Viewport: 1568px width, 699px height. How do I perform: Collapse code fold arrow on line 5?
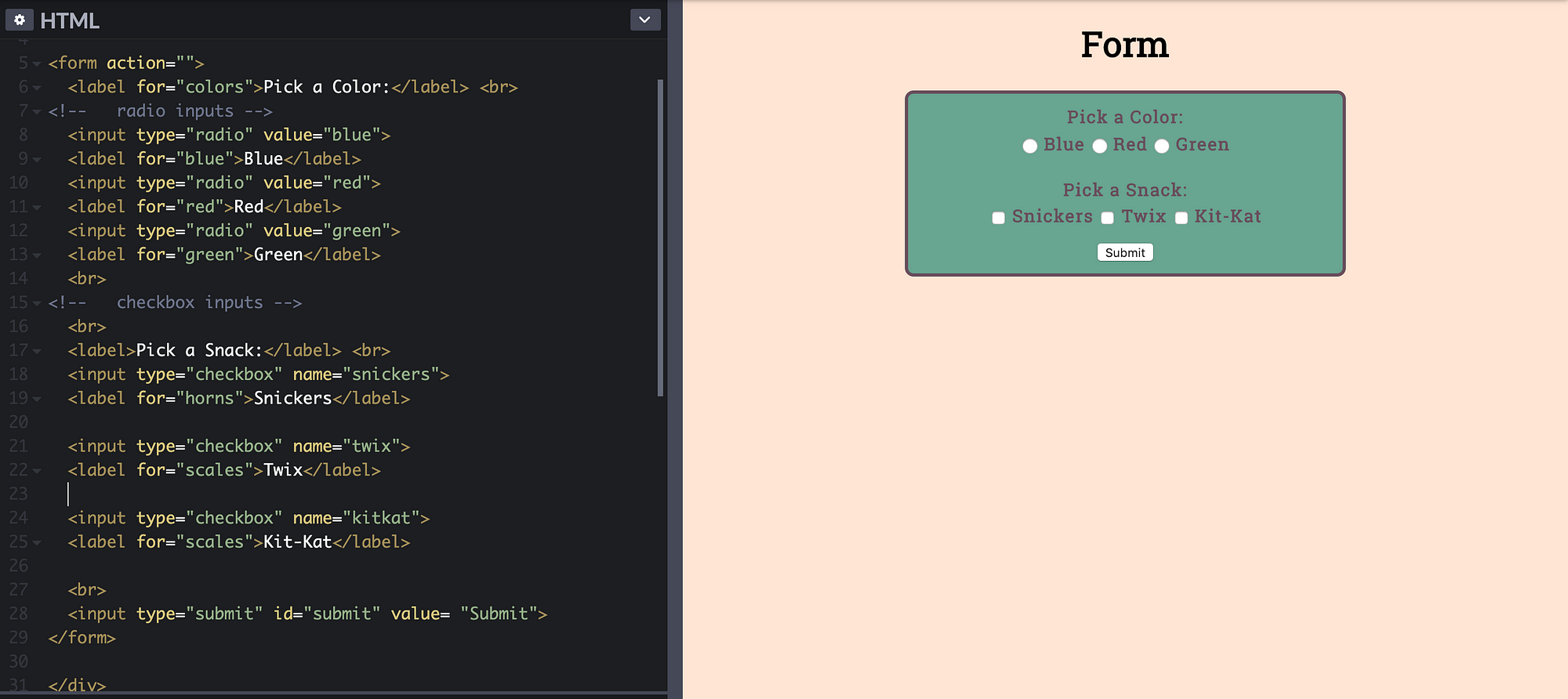tap(37, 63)
